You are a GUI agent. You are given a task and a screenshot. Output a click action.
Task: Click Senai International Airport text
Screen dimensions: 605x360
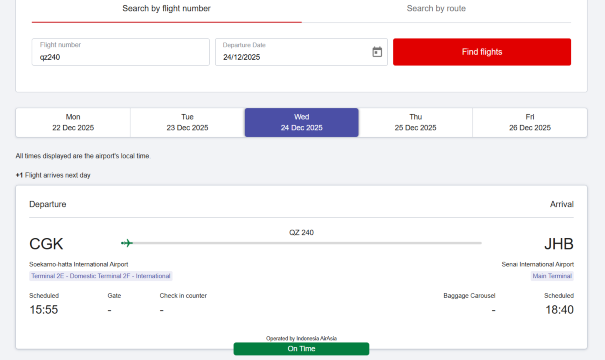(x=537, y=264)
